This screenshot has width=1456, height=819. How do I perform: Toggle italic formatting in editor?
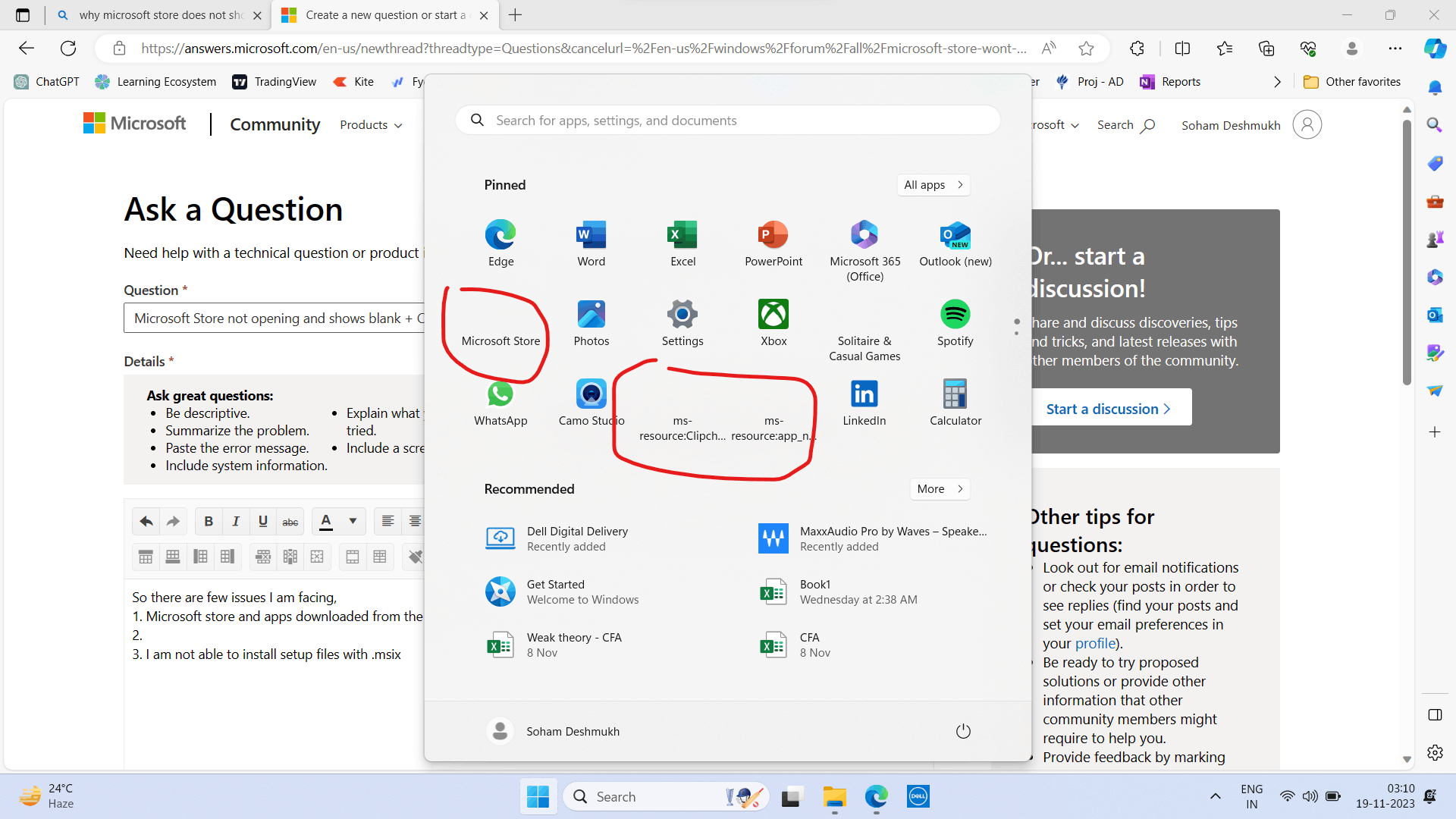click(x=236, y=521)
